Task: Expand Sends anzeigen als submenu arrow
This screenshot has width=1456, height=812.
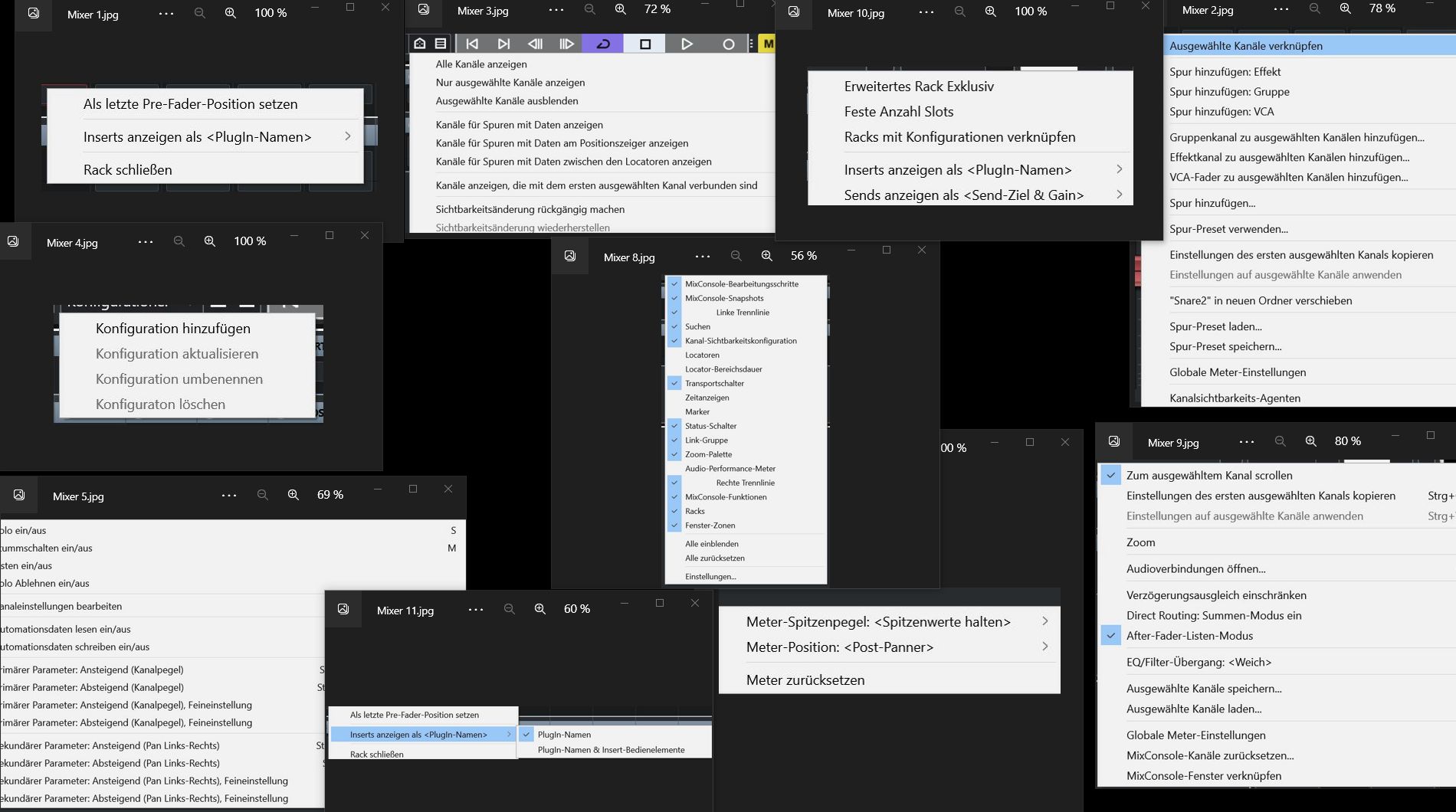Action: pyautogui.click(x=1119, y=195)
